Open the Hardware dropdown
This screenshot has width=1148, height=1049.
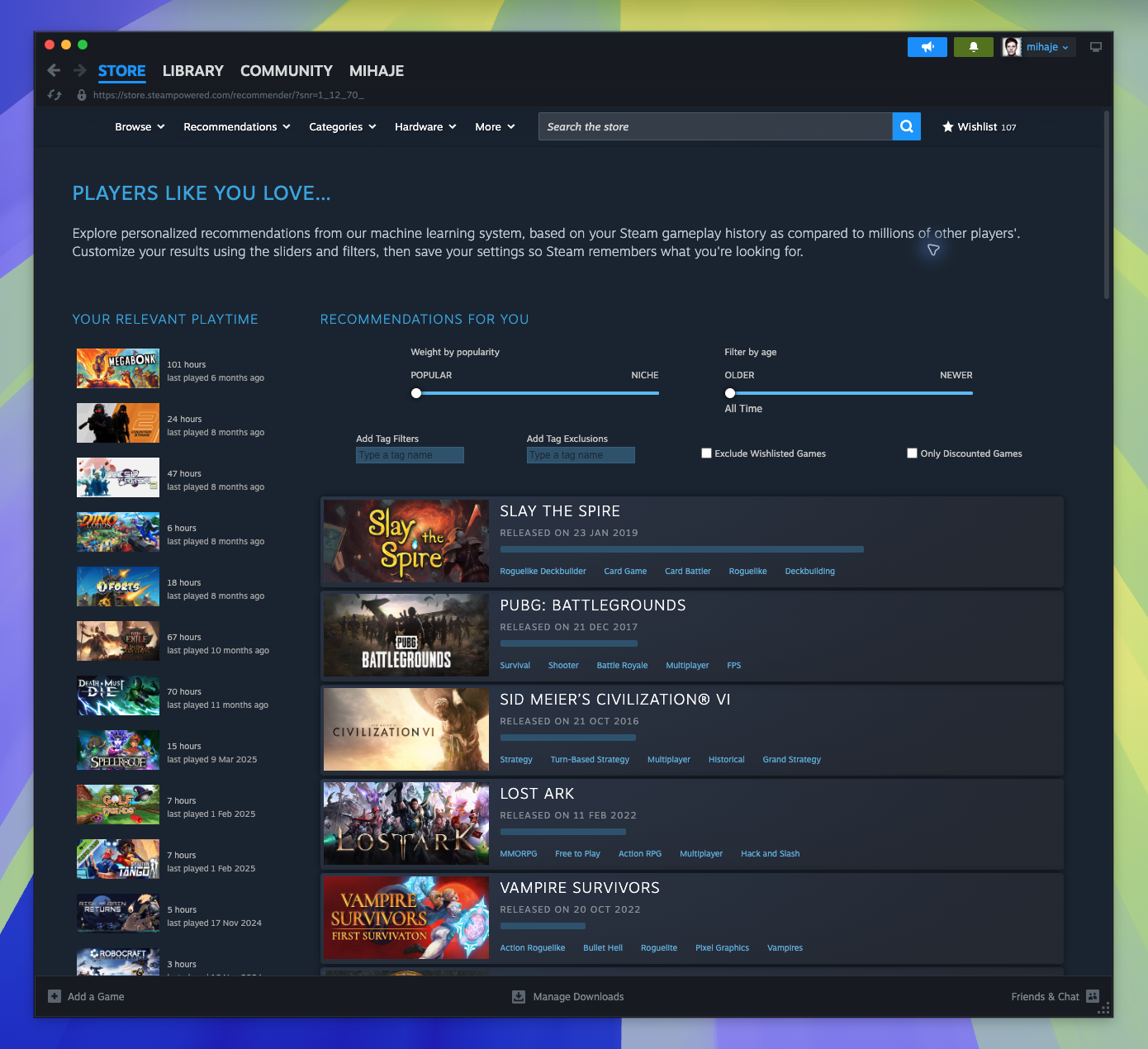(x=425, y=126)
